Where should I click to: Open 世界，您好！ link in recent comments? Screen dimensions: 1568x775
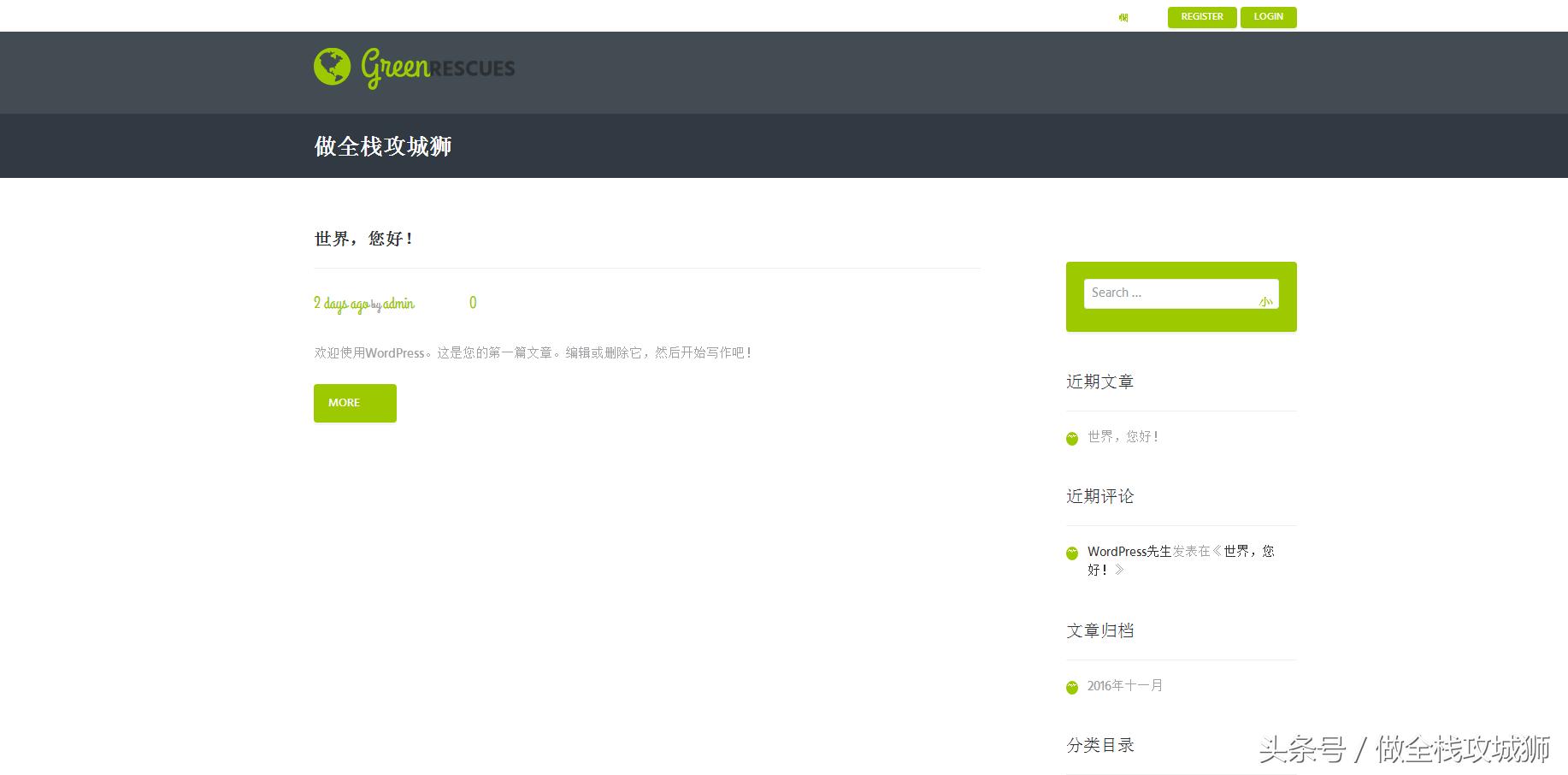coord(1248,552)
